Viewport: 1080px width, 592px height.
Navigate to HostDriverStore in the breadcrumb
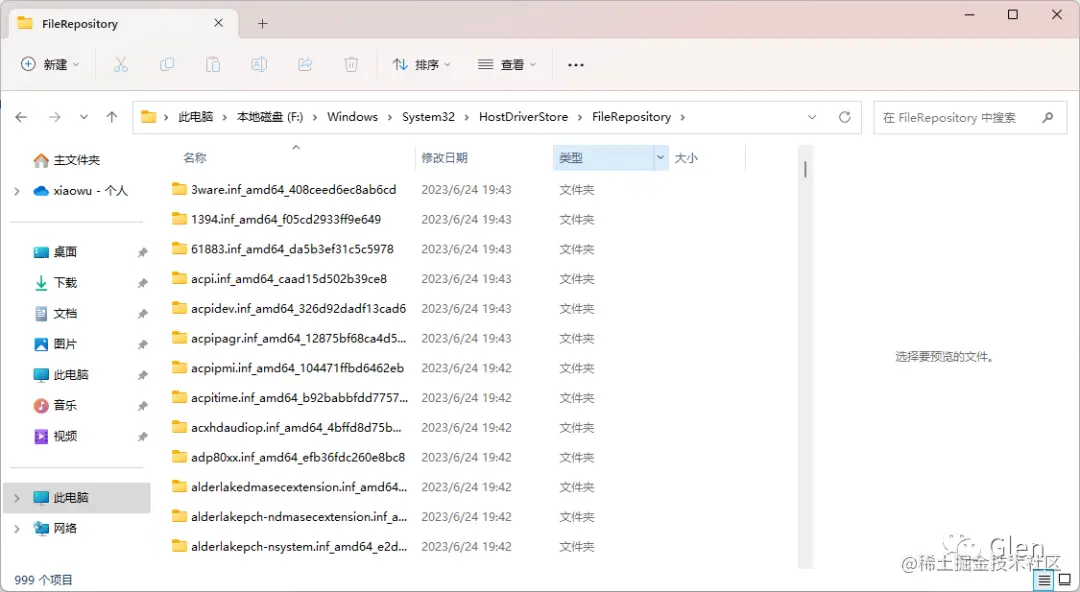tap(523, 117)
